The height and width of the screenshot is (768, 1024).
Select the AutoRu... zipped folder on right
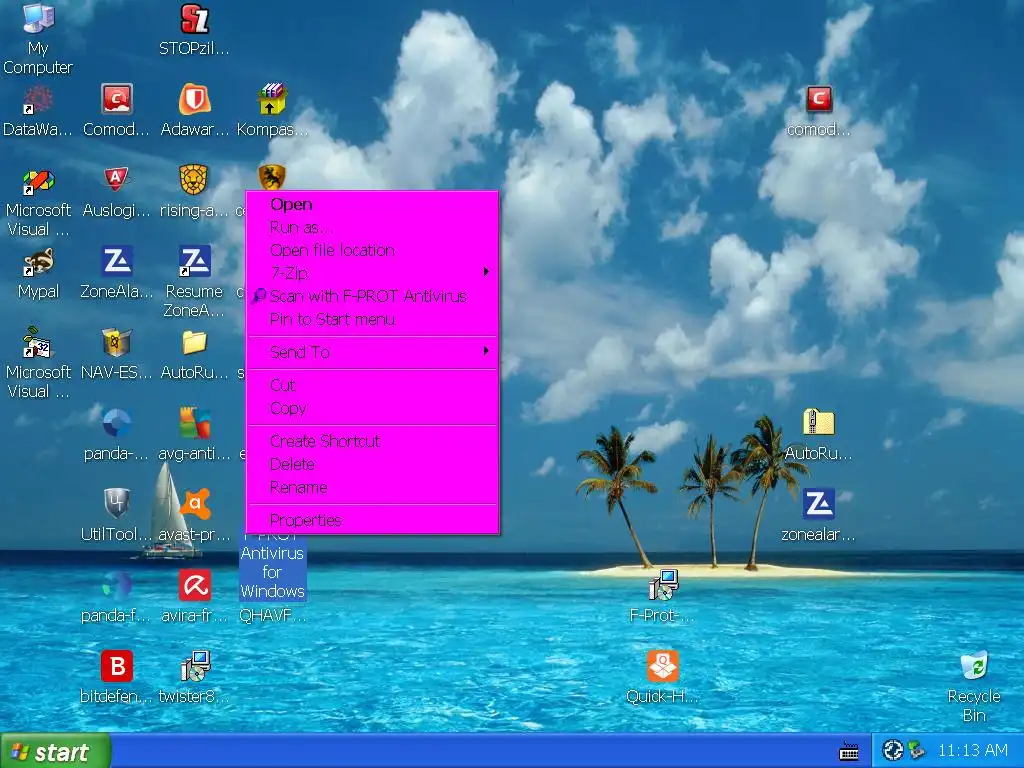(x=818, y=423)
